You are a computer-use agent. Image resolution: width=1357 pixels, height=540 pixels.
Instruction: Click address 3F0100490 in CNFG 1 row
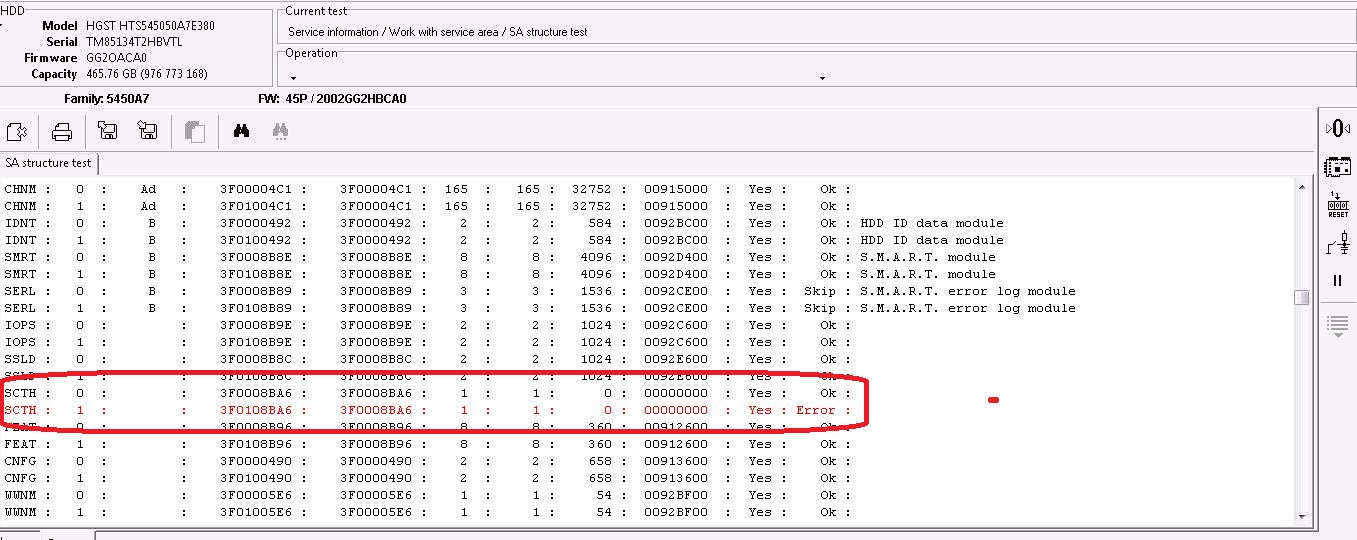[256, 478]
